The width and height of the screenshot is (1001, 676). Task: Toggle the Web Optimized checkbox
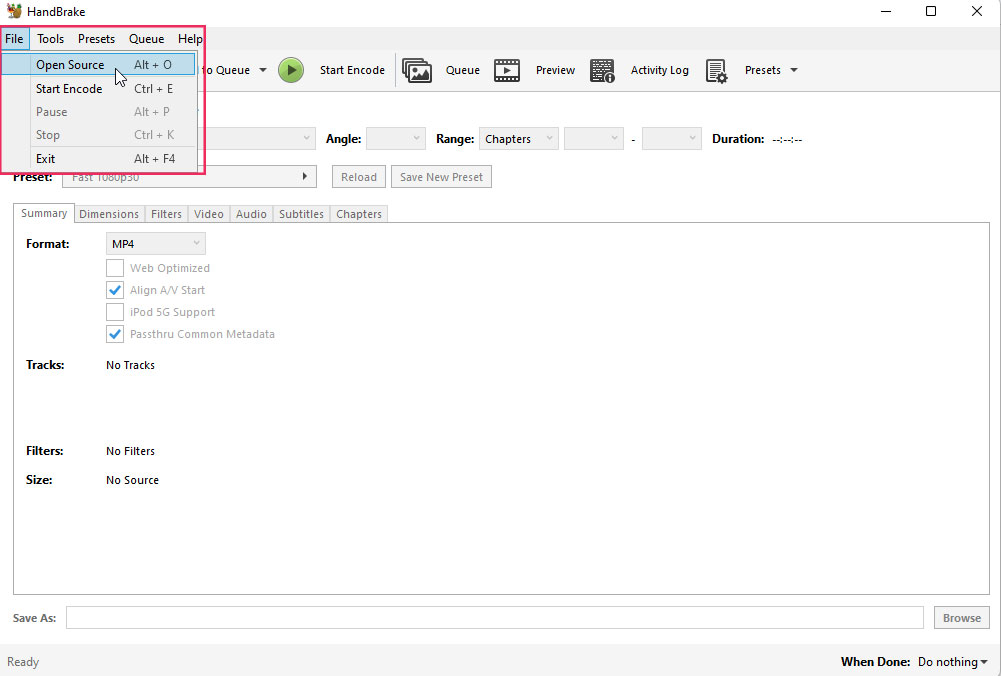click(x=115, y=268)
